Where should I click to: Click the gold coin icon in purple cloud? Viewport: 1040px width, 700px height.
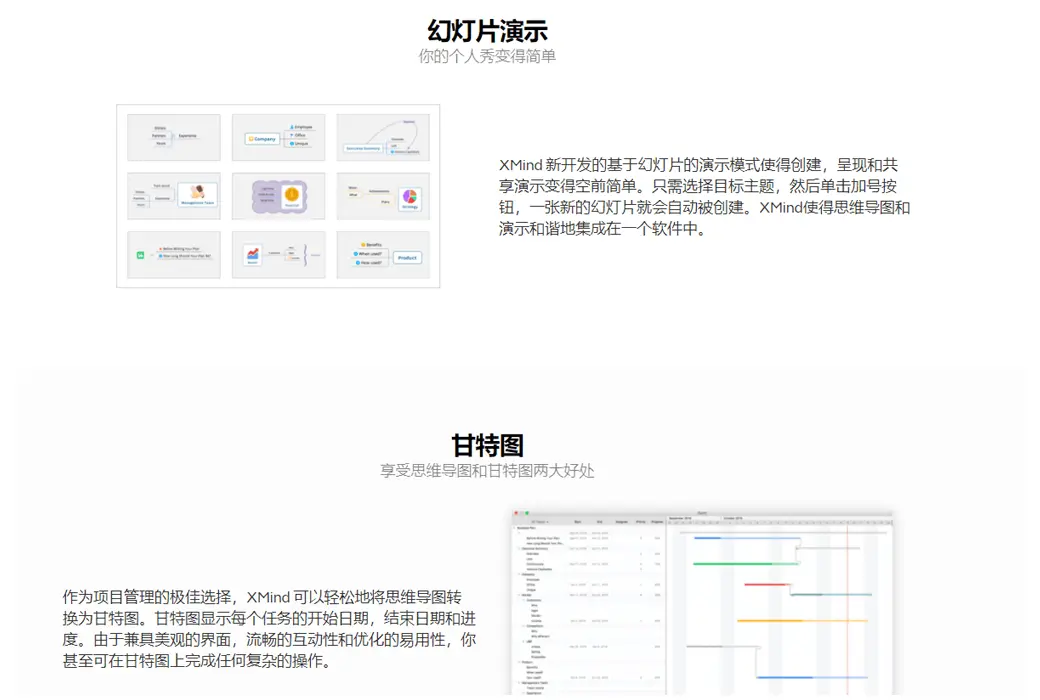point(291,194)
